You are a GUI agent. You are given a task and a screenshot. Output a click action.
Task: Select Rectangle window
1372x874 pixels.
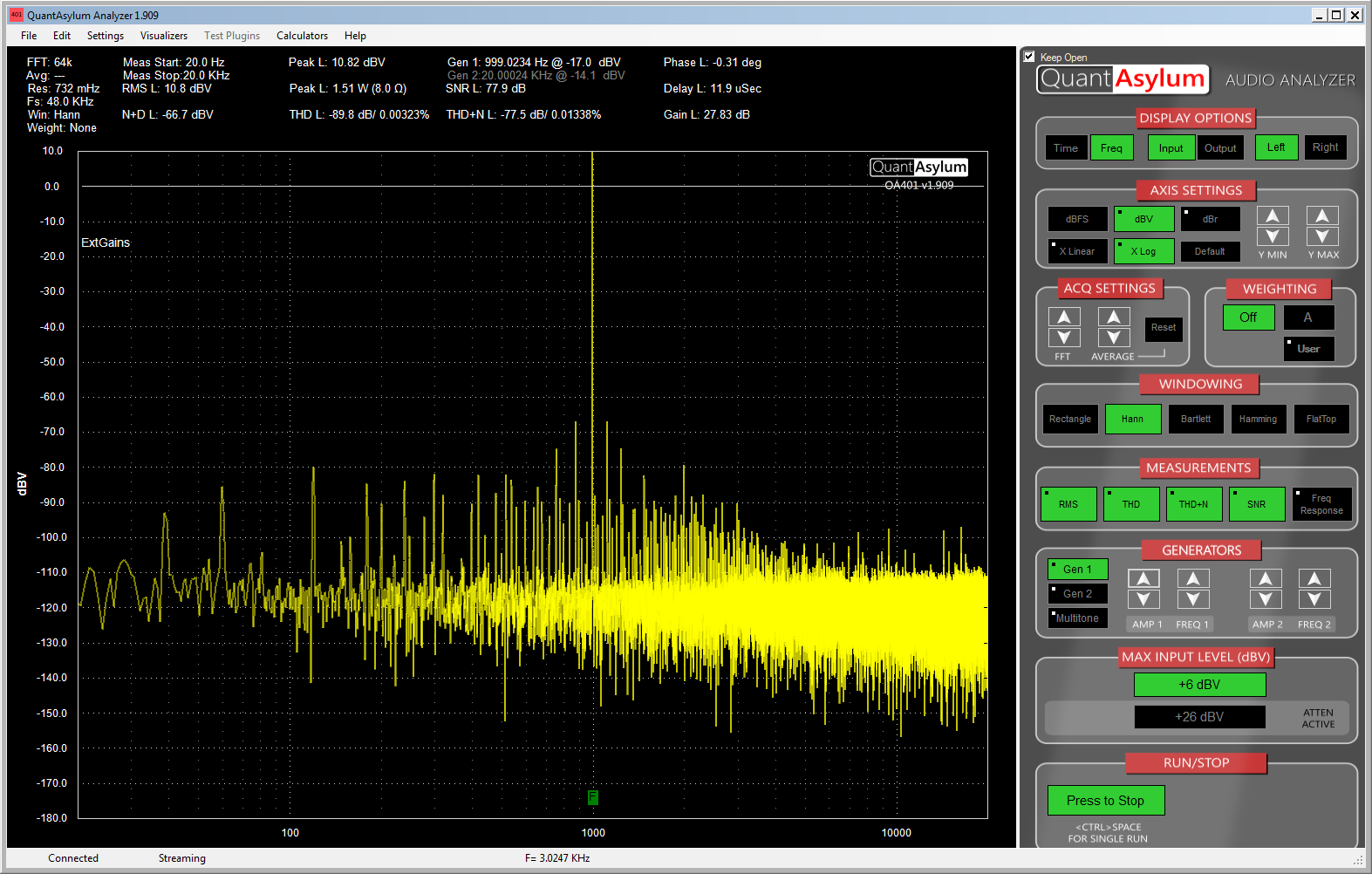pos(1070,420)
